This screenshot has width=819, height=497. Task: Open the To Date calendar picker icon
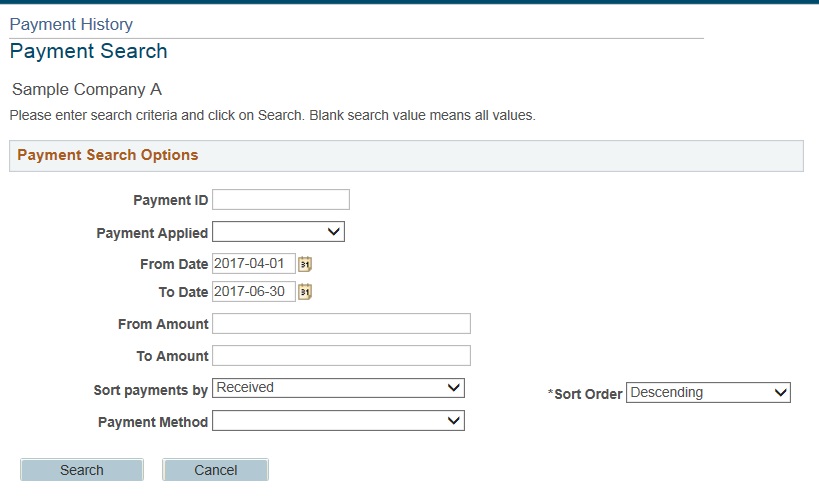tap(305, 292)
